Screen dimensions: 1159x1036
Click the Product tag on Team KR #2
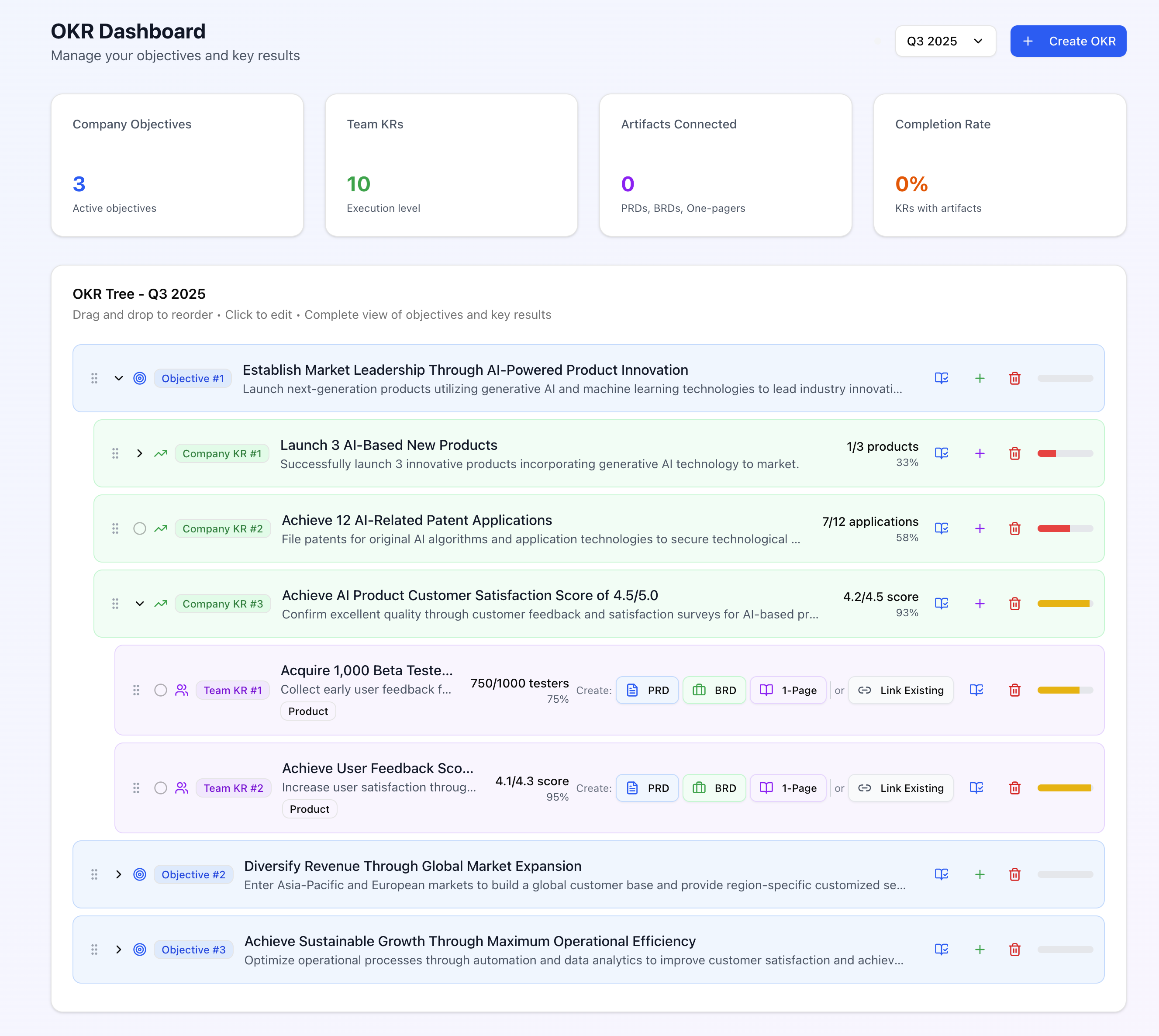(x=310, y=809)
